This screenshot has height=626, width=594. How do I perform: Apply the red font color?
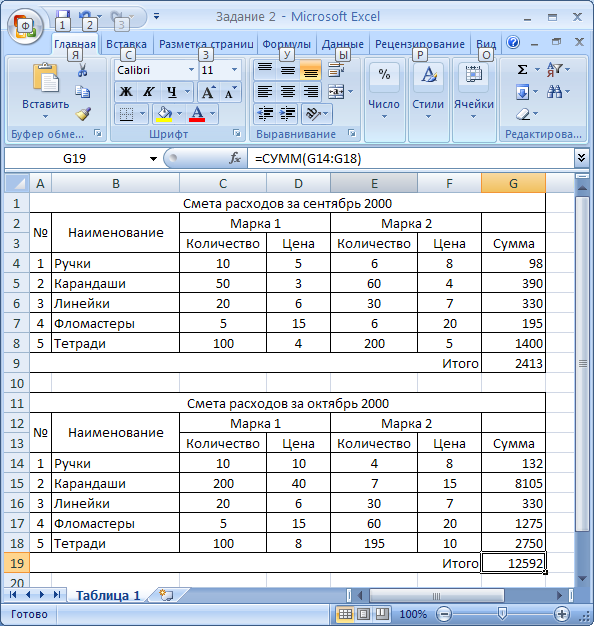[x=197, y=114]
